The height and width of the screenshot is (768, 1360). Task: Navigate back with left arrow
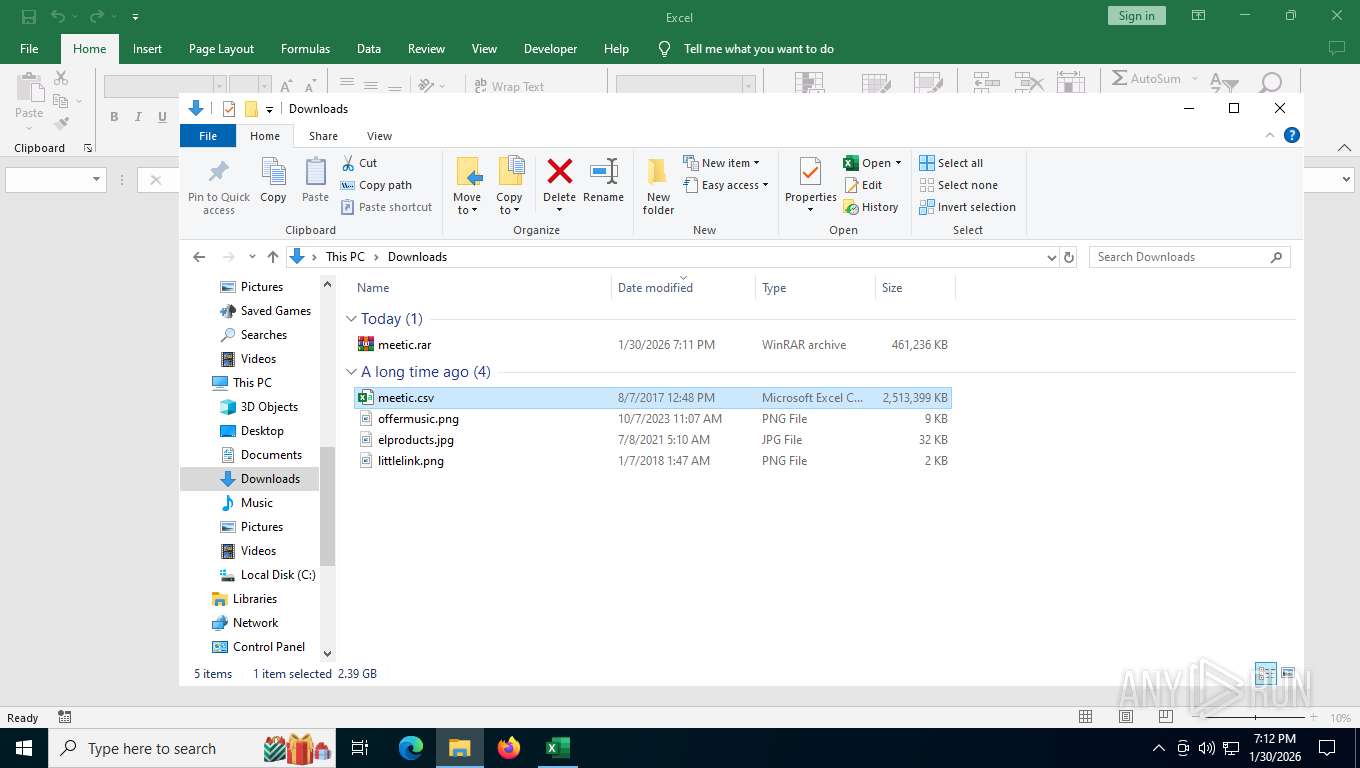[x=199, y=257]
